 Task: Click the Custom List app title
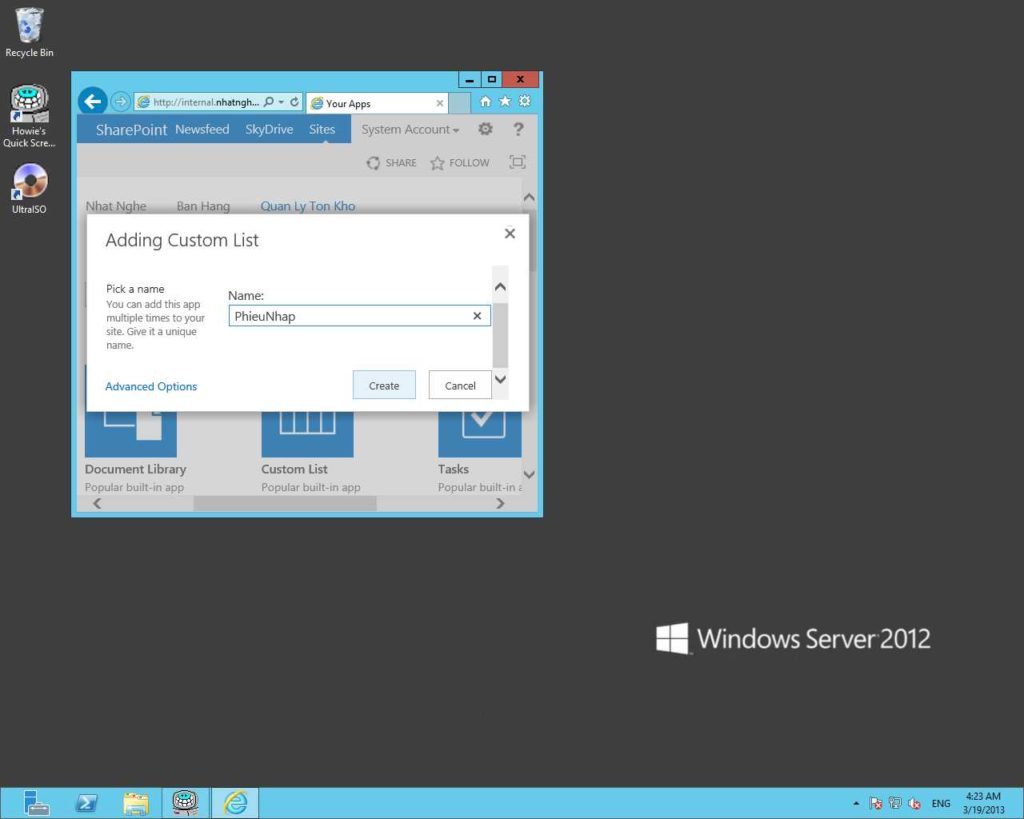coord(295,469)
